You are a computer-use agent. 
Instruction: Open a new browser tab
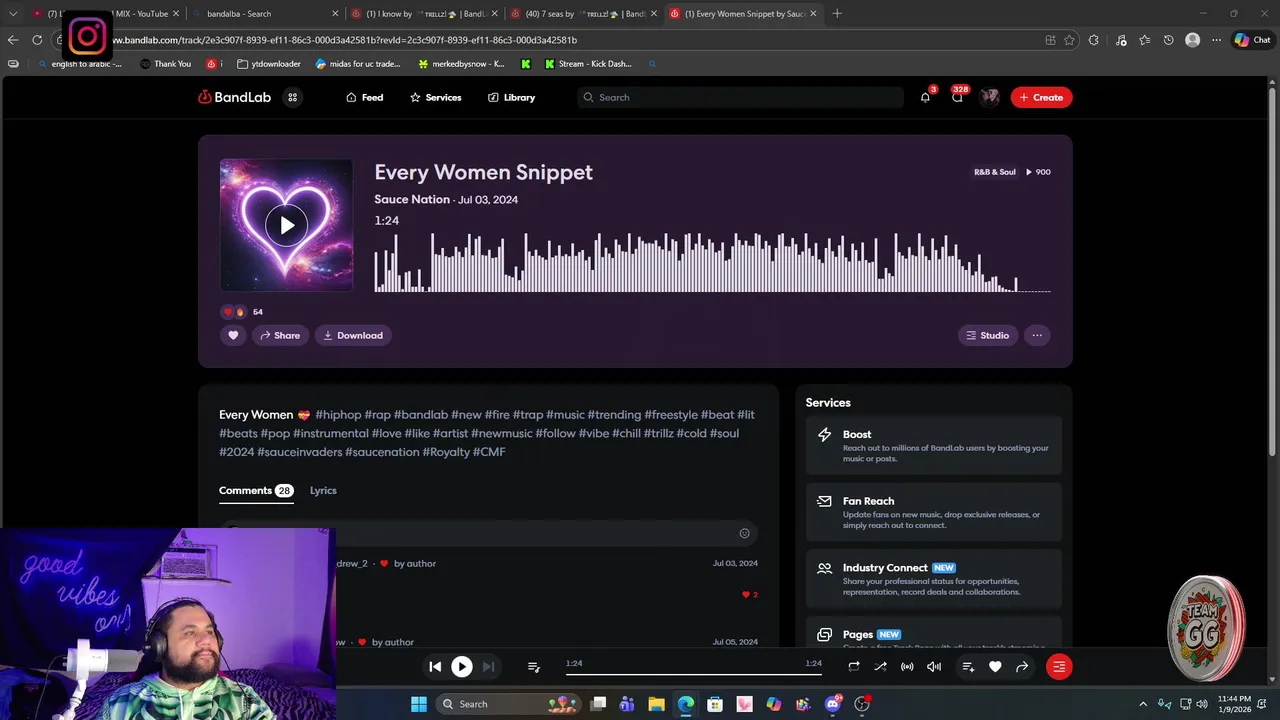(837, 14)
